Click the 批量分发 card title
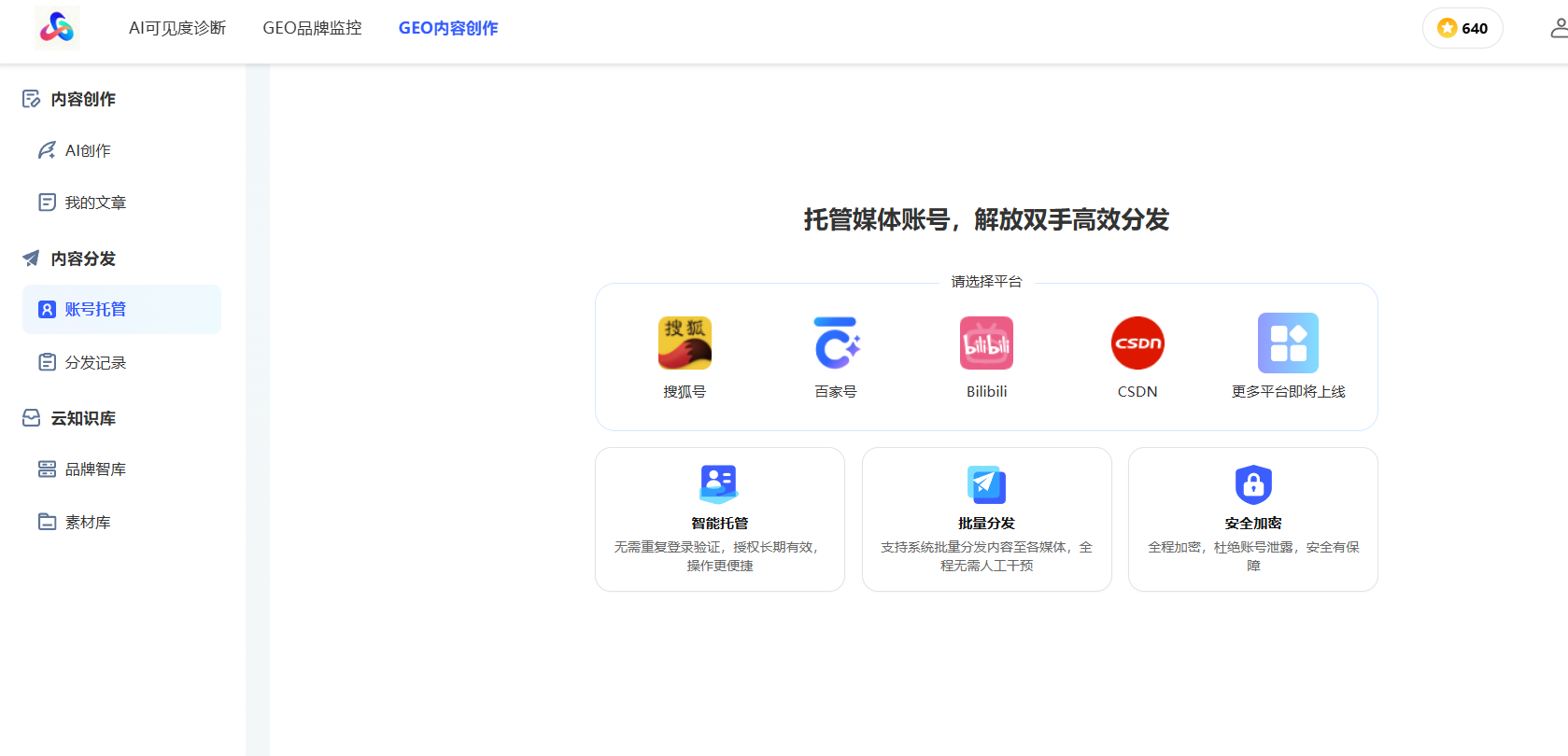 point(986,524)
